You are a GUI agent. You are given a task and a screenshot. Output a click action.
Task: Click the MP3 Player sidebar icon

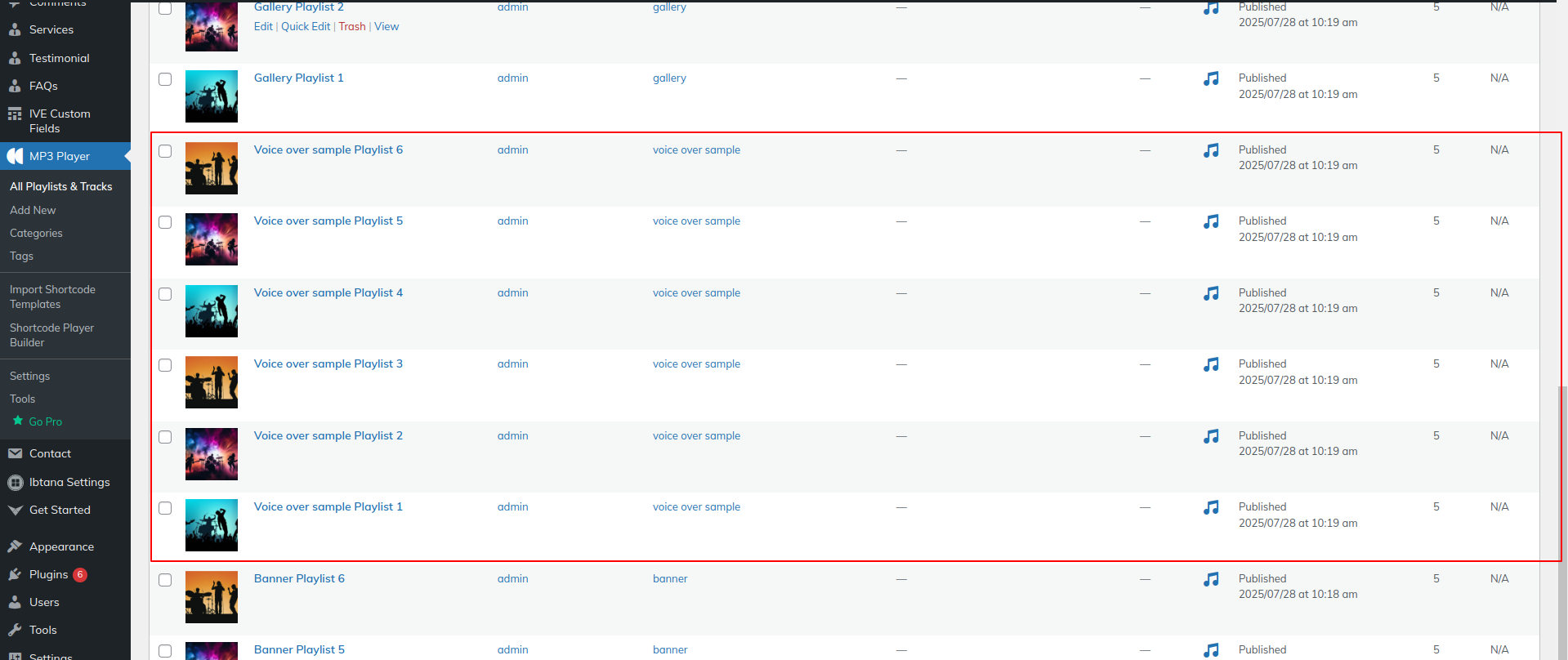pos(15,156)
